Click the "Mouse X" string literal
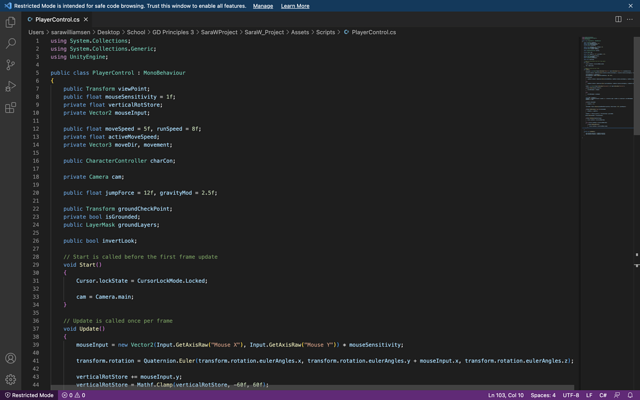This screenshot has width=640, height=400. pyautogui.click(x=225, y=345)
